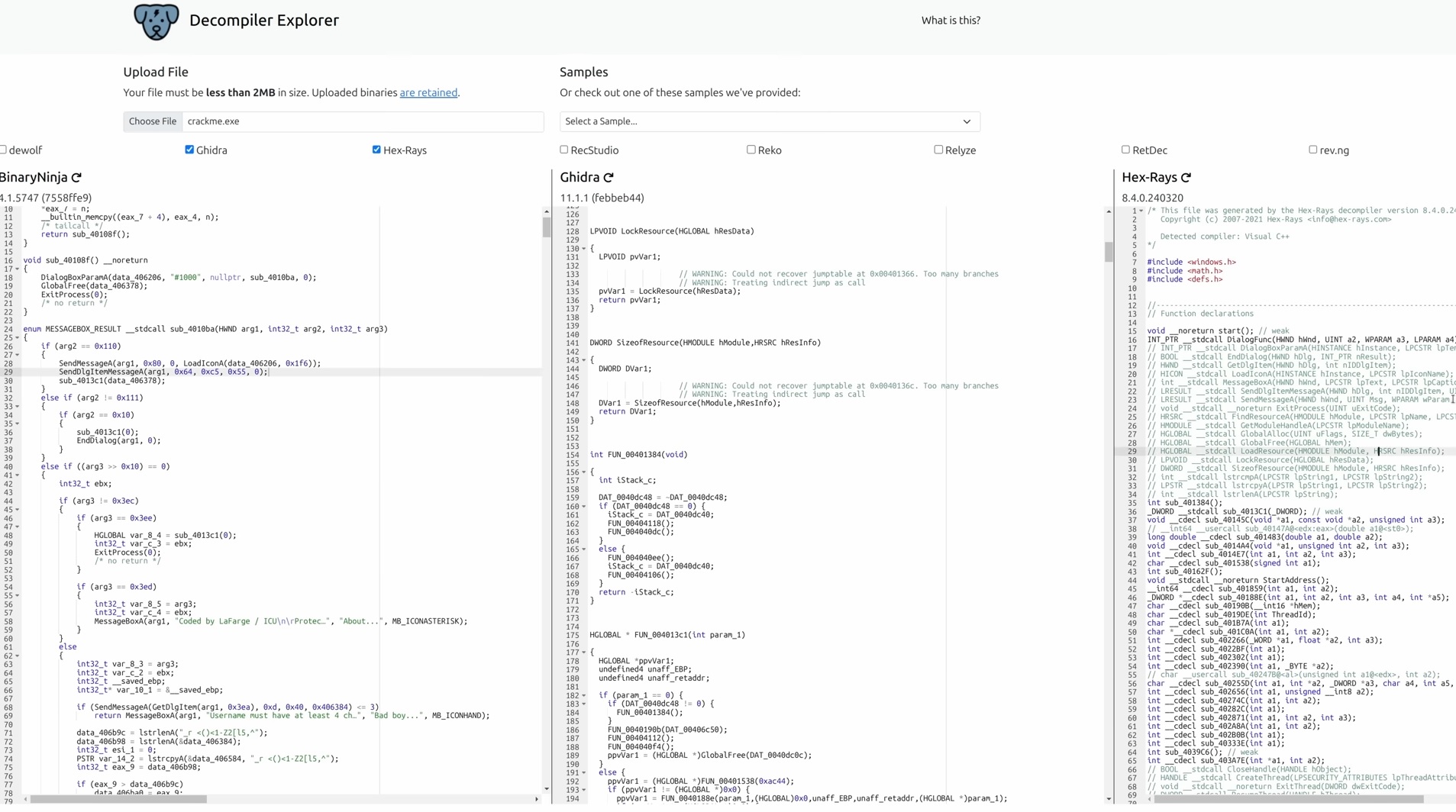Uncheck the Ghidra decompiler checkbox
This screenshot has height=812, width=1456.
click(x=189, y=150)
